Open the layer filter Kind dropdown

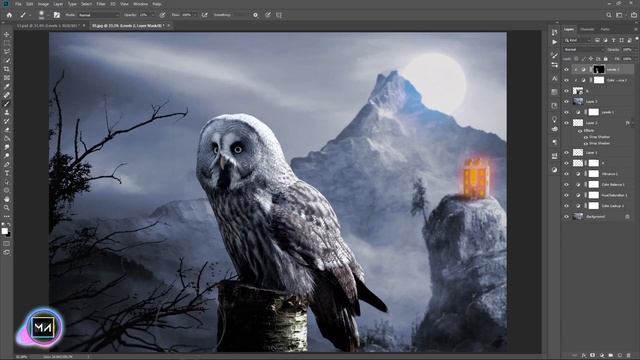pos(578,40)
